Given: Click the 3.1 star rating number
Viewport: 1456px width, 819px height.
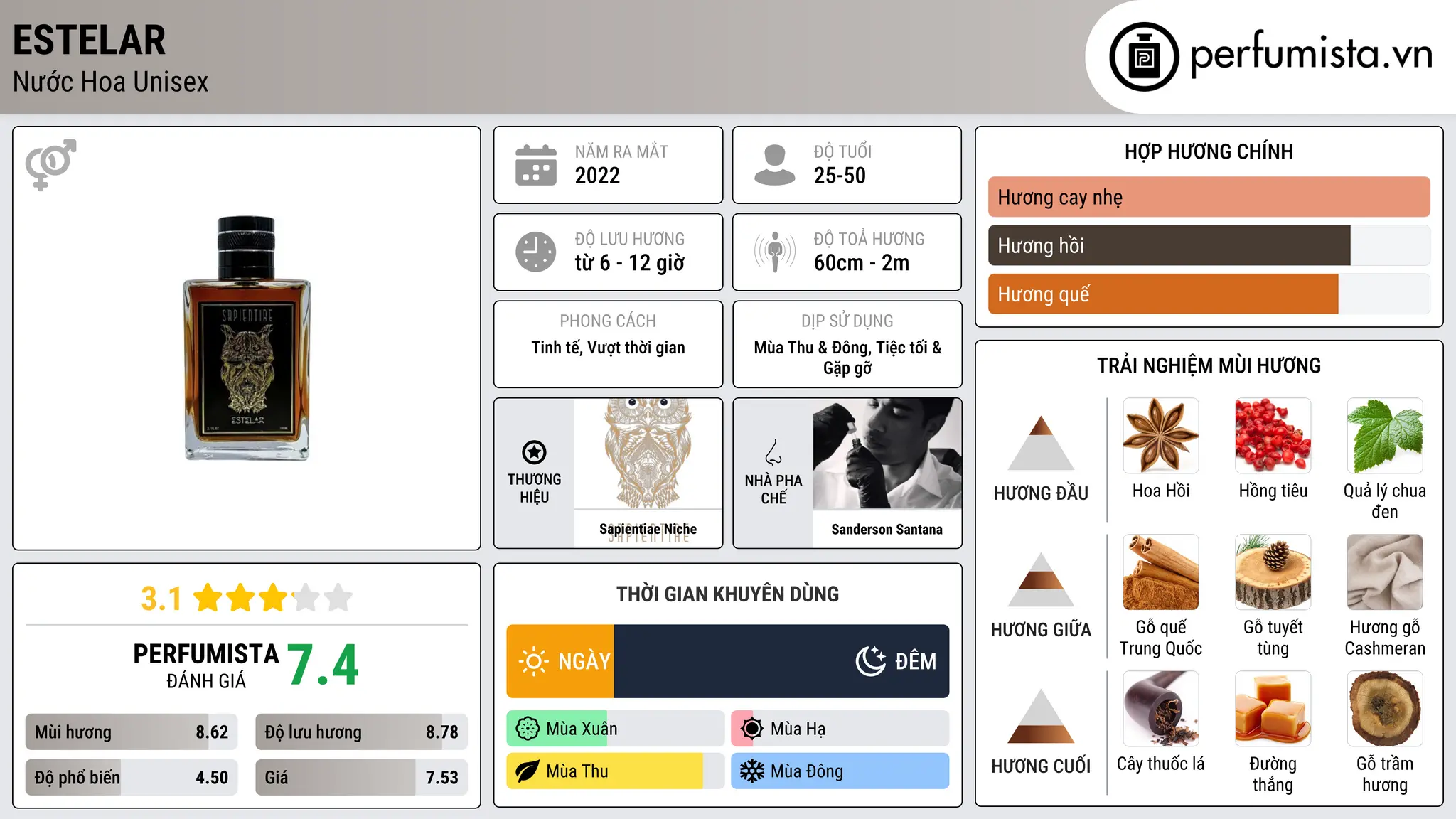Looking at the screenshot, I should (161, 599).
